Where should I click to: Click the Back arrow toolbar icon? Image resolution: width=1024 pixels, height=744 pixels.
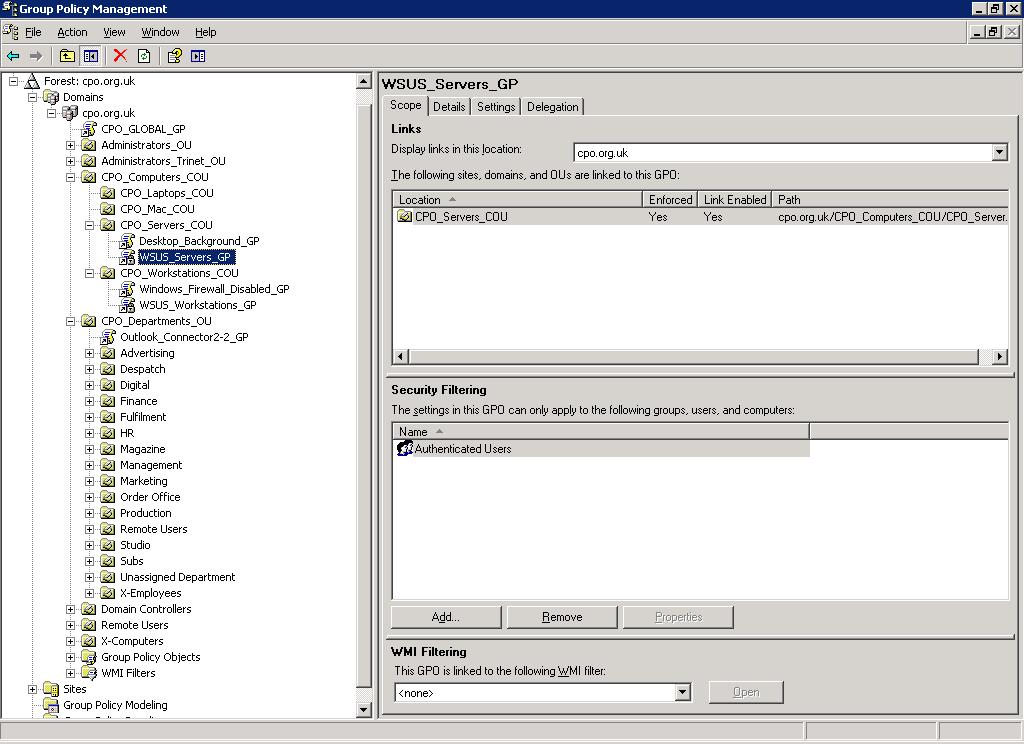tap(13, 56)
